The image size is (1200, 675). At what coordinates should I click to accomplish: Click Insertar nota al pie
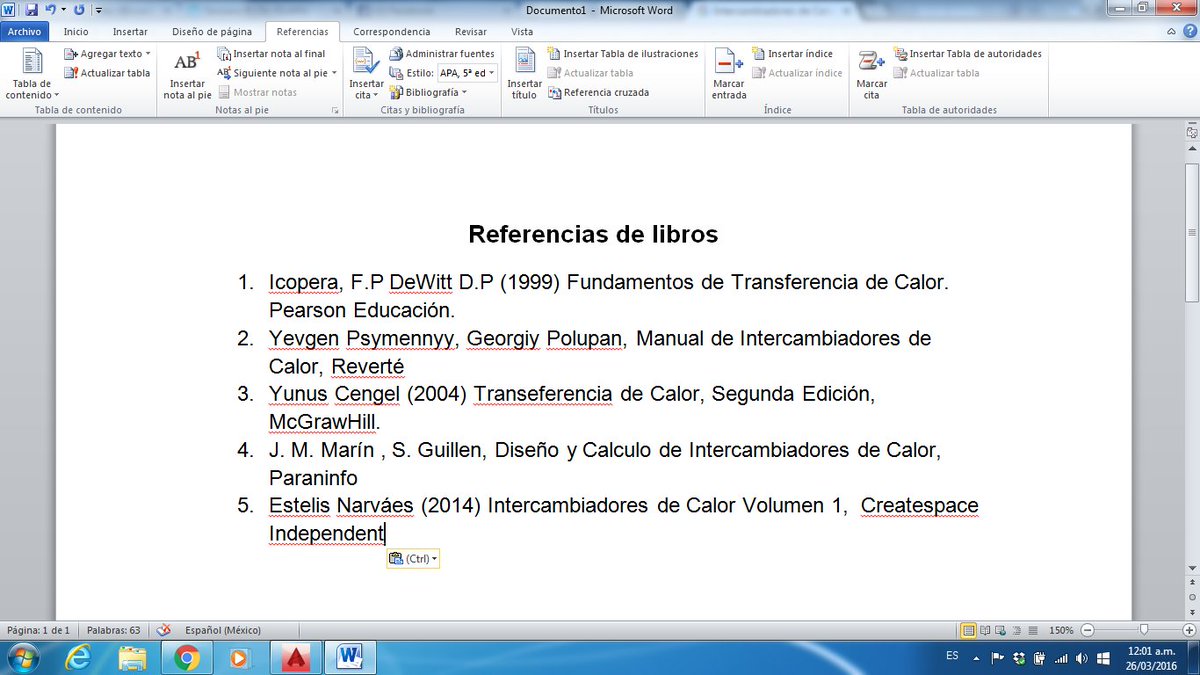tap(188, 73)
